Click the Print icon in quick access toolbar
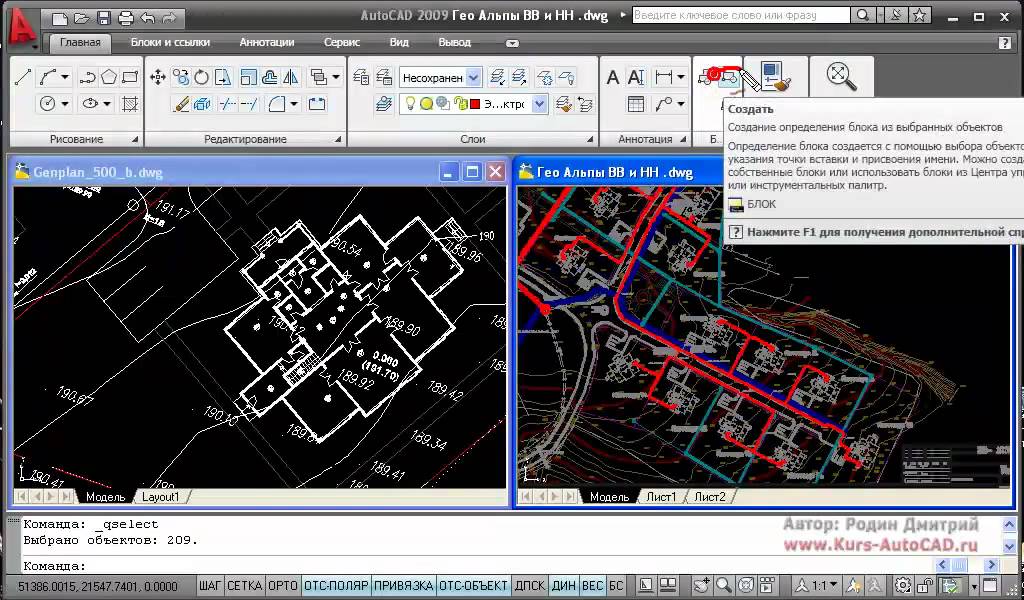 tap(125, 18)
